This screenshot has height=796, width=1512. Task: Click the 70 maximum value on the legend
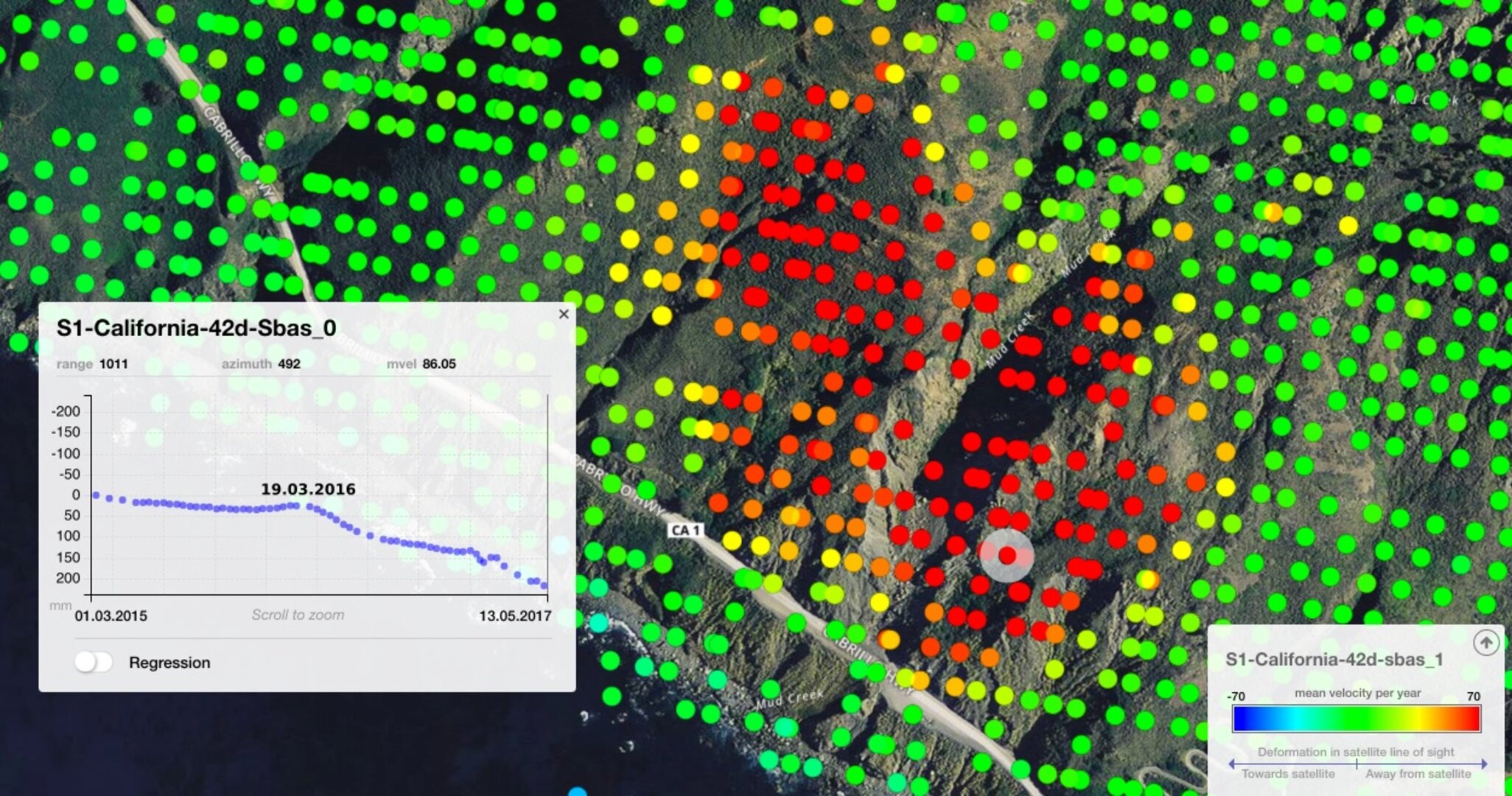(1473, 696)
